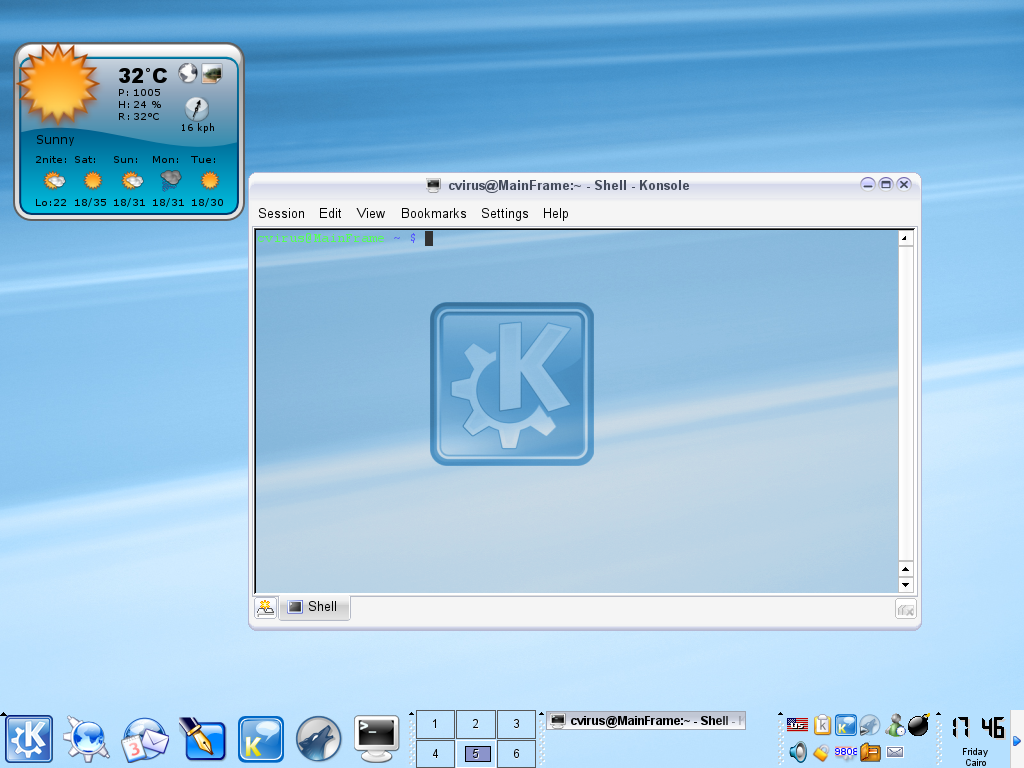Toggle KMix volume control in the tray
Screen dimensions: 1024x768
tap(798, 753)
